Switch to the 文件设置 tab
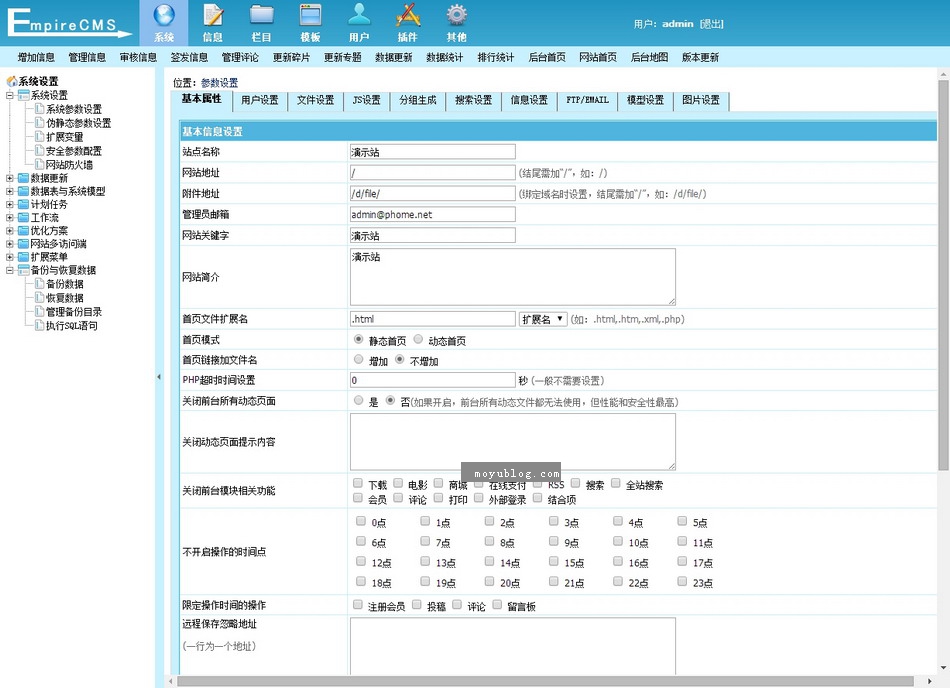The height and width of the screenshot is (688, 950). point(316,101)
